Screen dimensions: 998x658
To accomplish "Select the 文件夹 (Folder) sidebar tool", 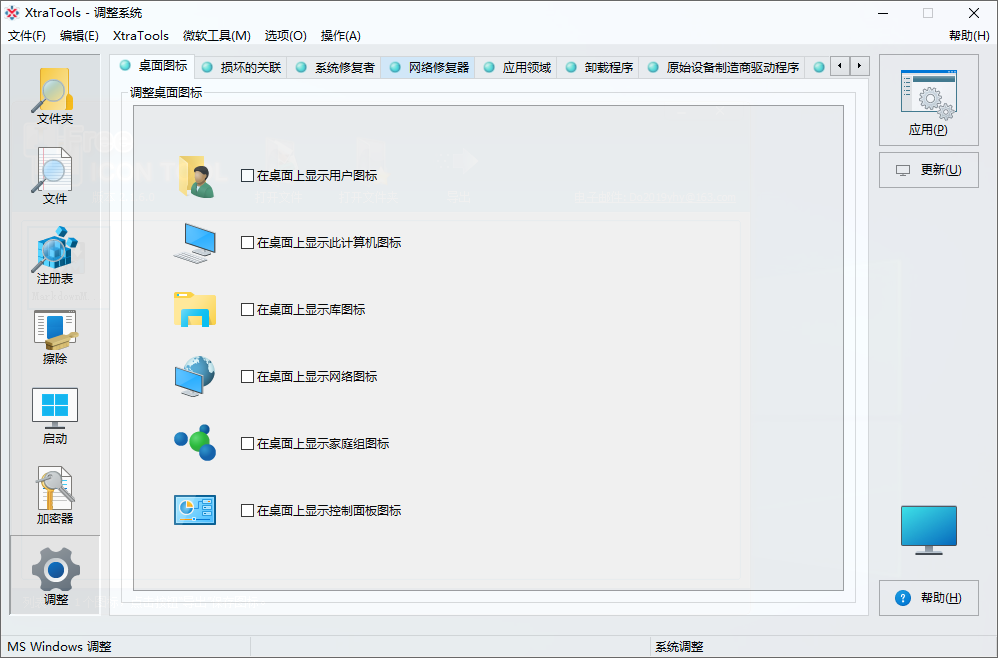I will [54, 95].
